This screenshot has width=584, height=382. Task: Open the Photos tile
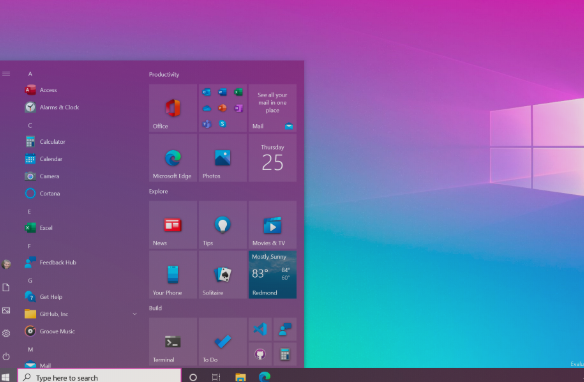click(223, 158)
